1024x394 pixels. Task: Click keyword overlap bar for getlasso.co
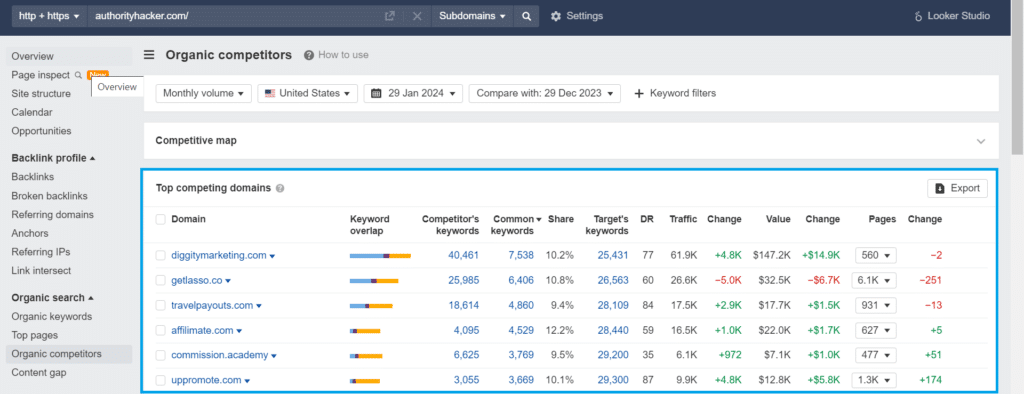click(x=374, y=281)
